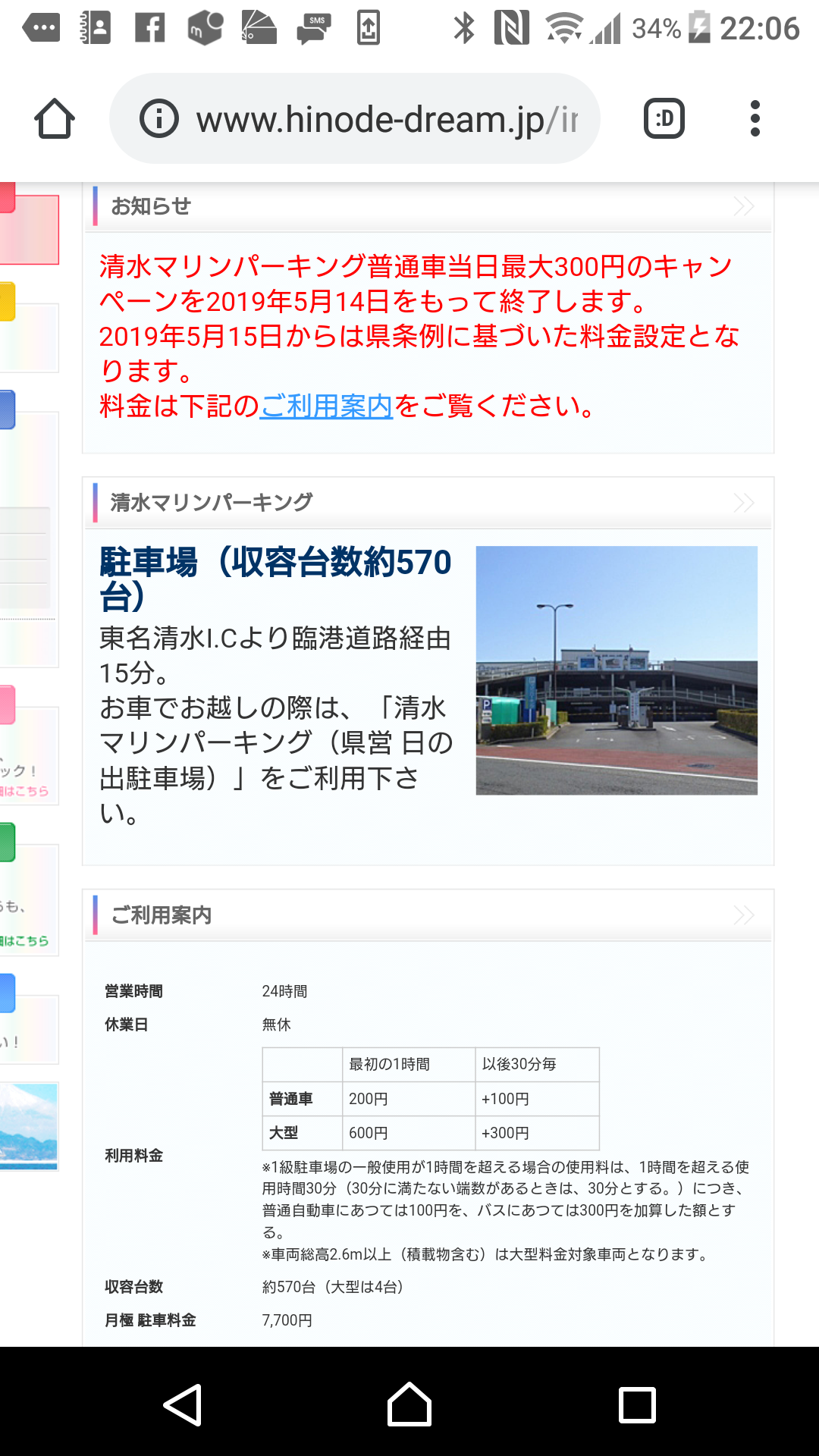Tap the SMS message notification icon

[x=314, y=29]
